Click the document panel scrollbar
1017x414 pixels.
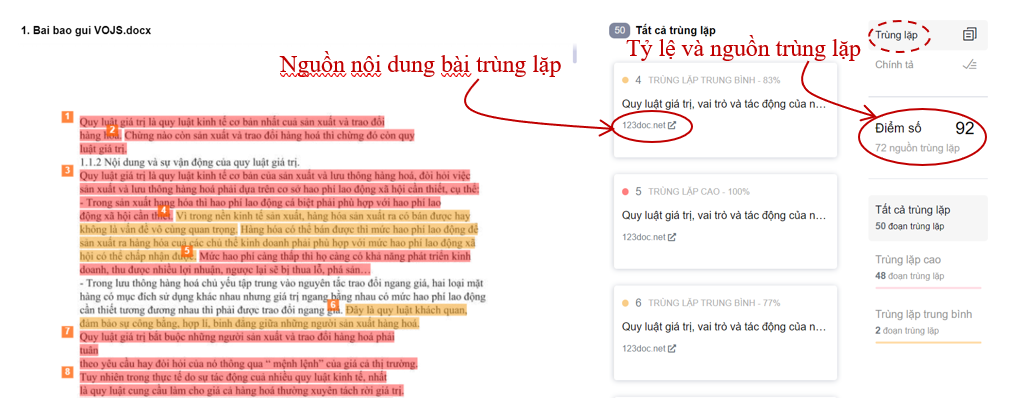pos(574,53)
